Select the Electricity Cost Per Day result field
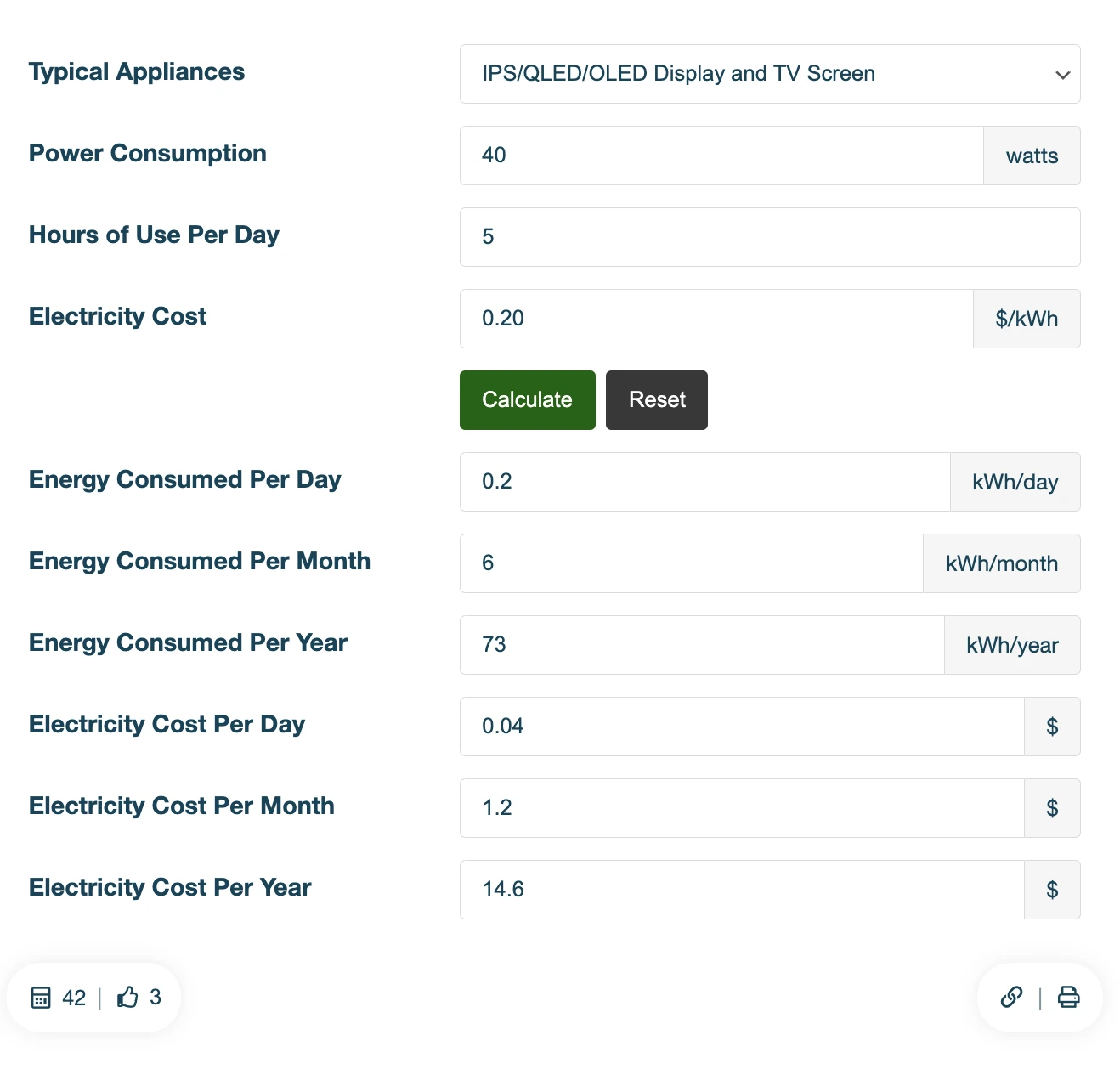The height and width of the screenshot is (1069, 1120). [x=742, y=727]
